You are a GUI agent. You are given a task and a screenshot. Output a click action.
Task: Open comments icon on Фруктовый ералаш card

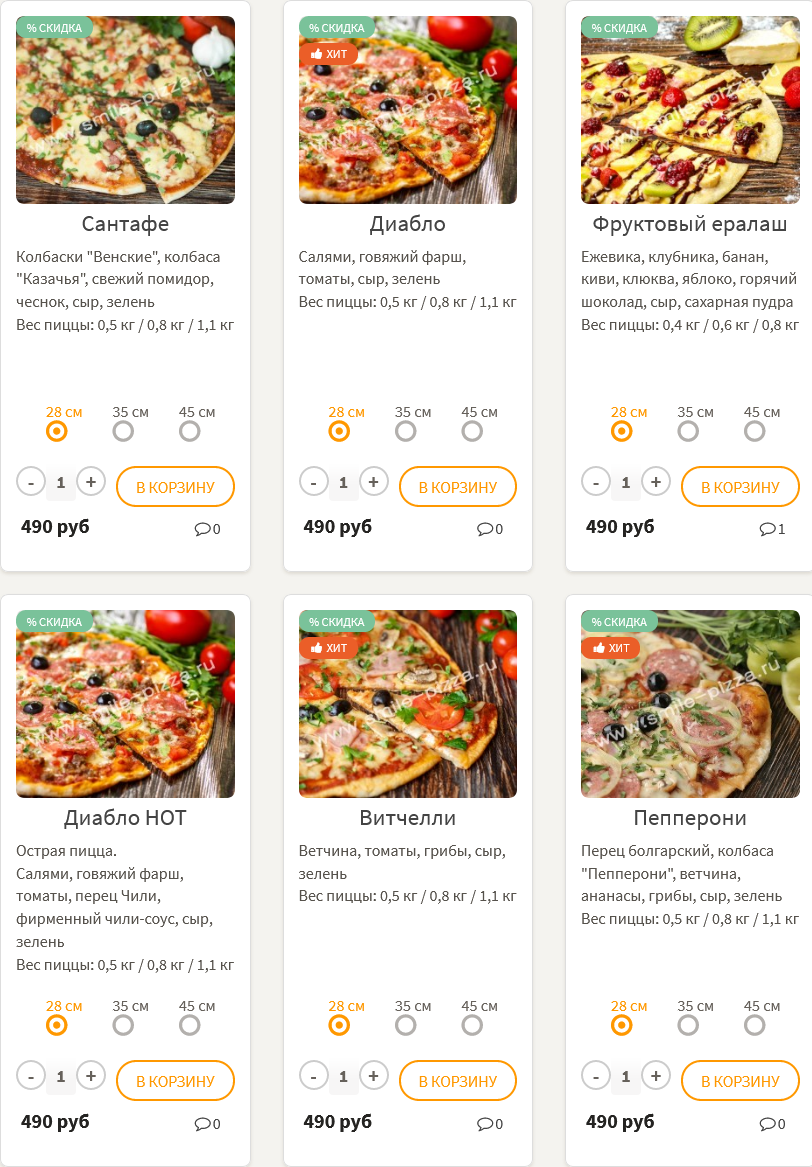pos(767,529)
